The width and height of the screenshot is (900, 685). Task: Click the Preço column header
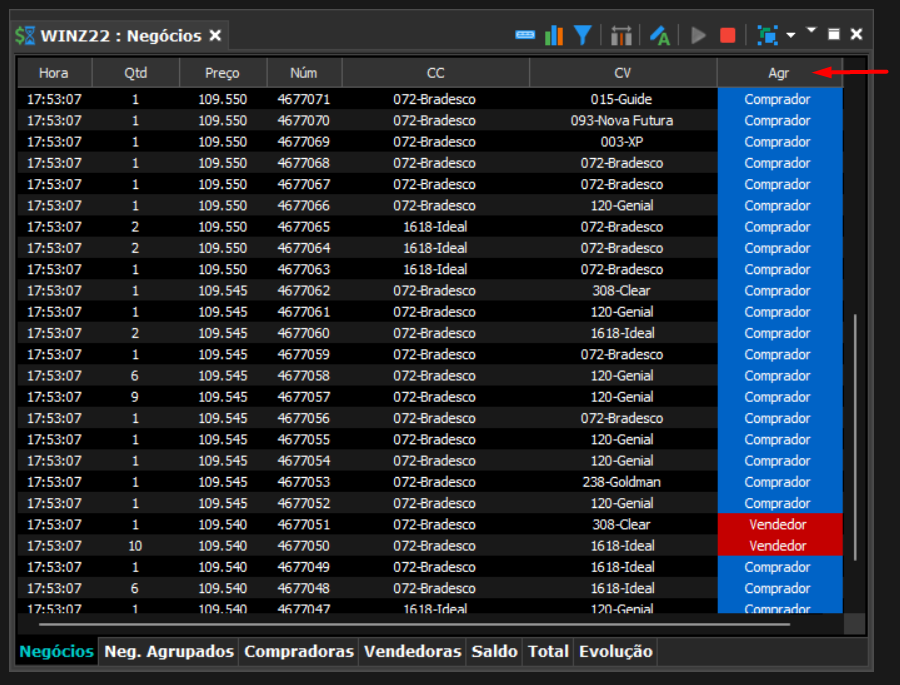223,73
